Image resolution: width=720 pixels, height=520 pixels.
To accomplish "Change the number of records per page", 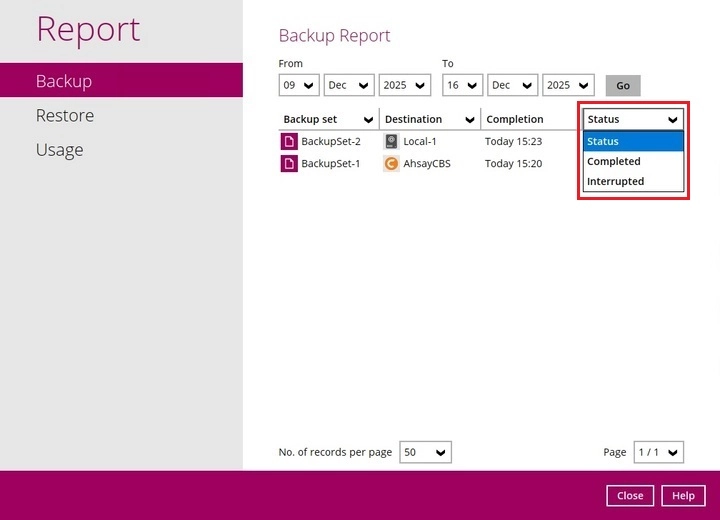I will (425, 453).
